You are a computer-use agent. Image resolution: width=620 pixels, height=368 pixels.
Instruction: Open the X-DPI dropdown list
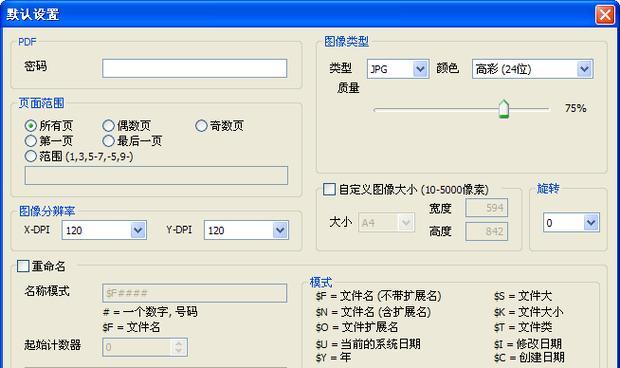[x=138, y=230]
